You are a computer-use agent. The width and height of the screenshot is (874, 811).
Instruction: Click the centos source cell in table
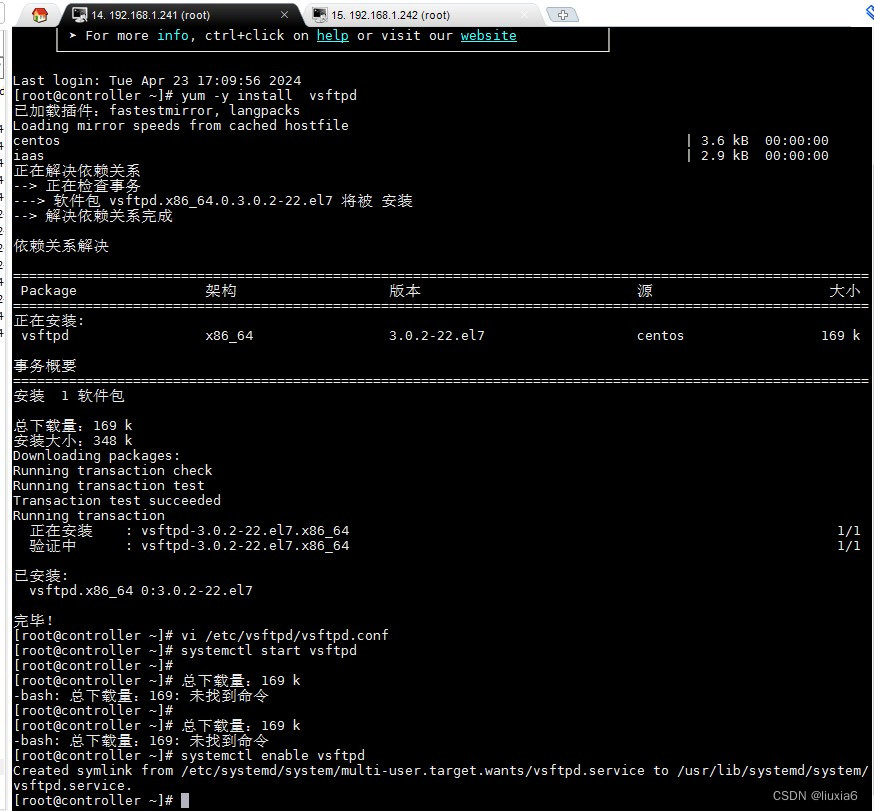pos(661,336)
